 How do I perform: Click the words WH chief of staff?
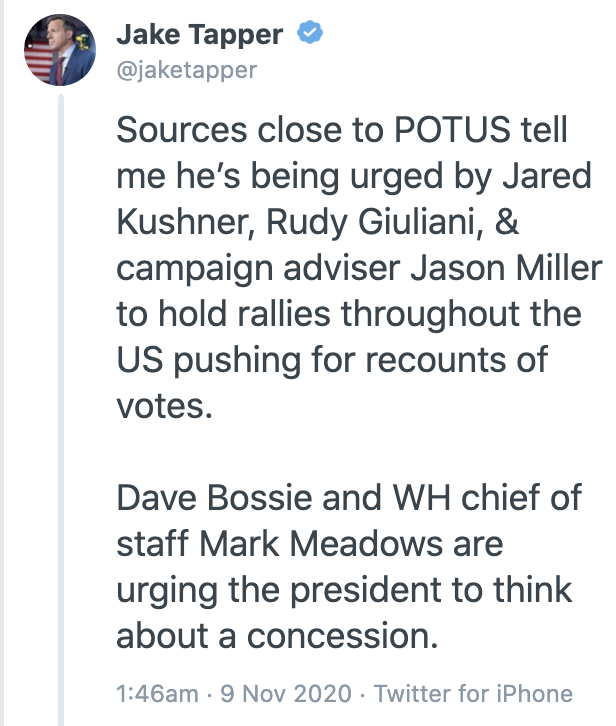coord(349,520)
